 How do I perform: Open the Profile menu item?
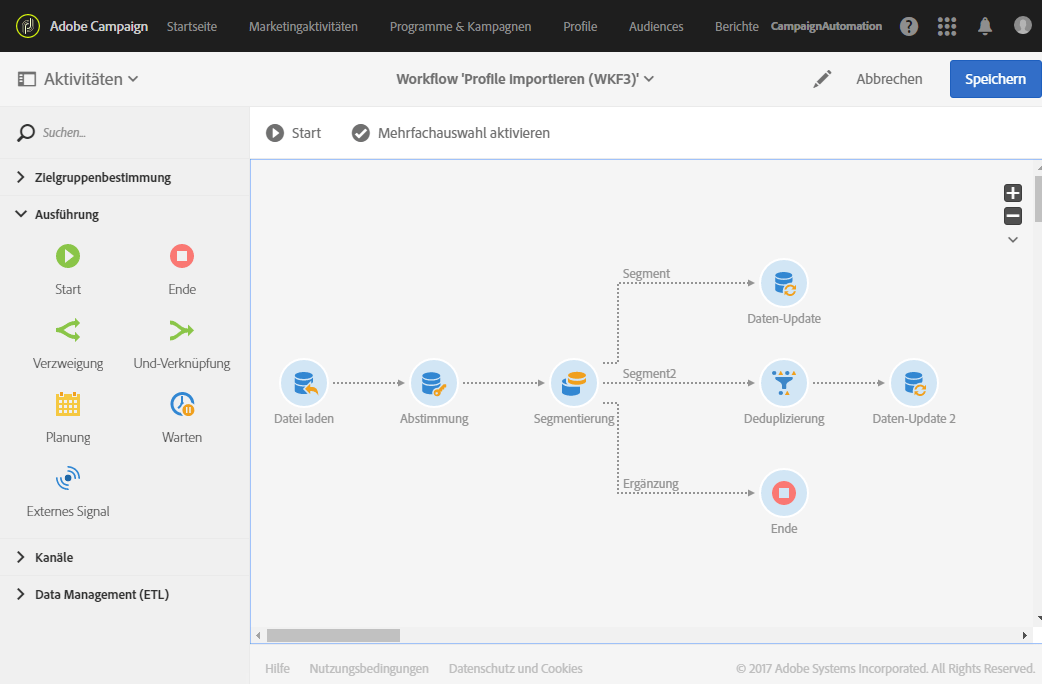(x=580, y=27)
